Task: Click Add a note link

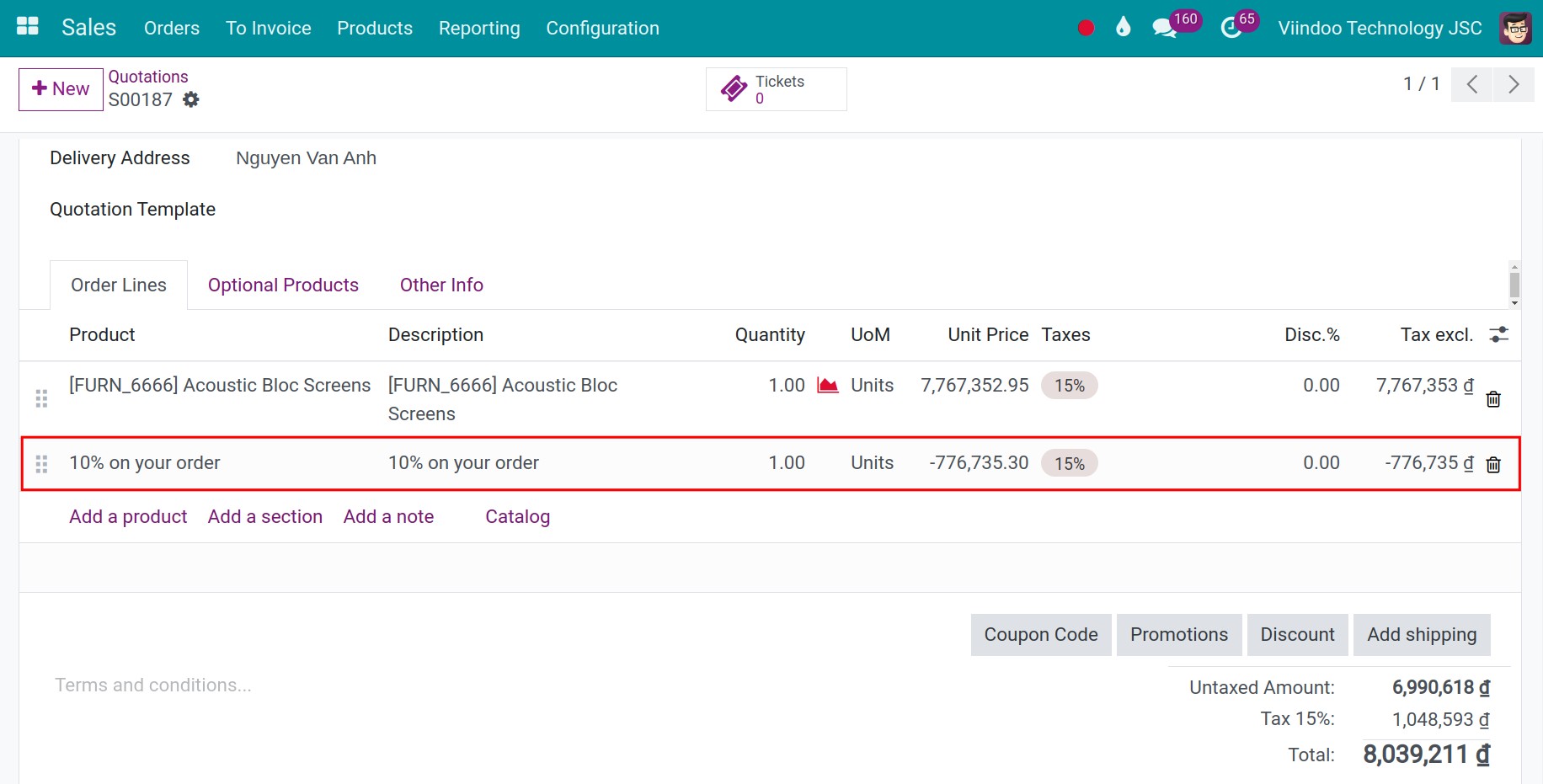Action: pyautogui.click(x=388, y=516)
